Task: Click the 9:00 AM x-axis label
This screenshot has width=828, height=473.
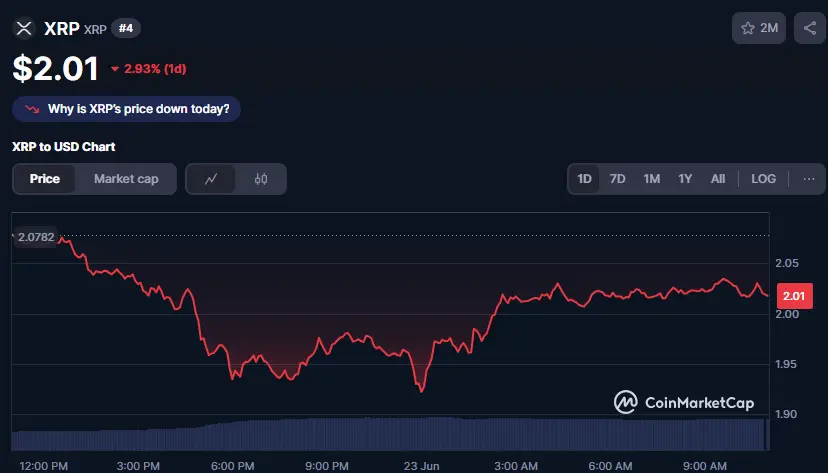Action: pyautogui.click(x=704, y=466)
